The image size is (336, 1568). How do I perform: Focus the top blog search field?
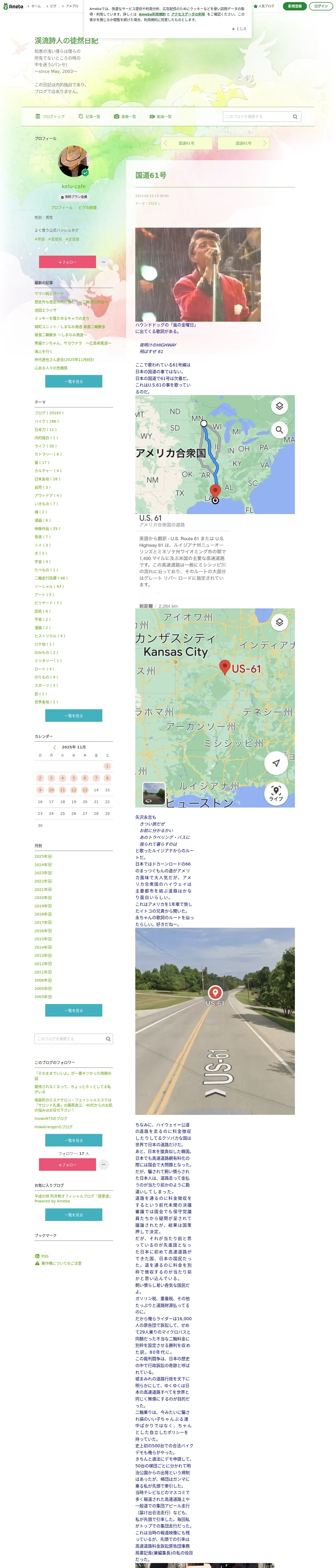coord(257,116)
